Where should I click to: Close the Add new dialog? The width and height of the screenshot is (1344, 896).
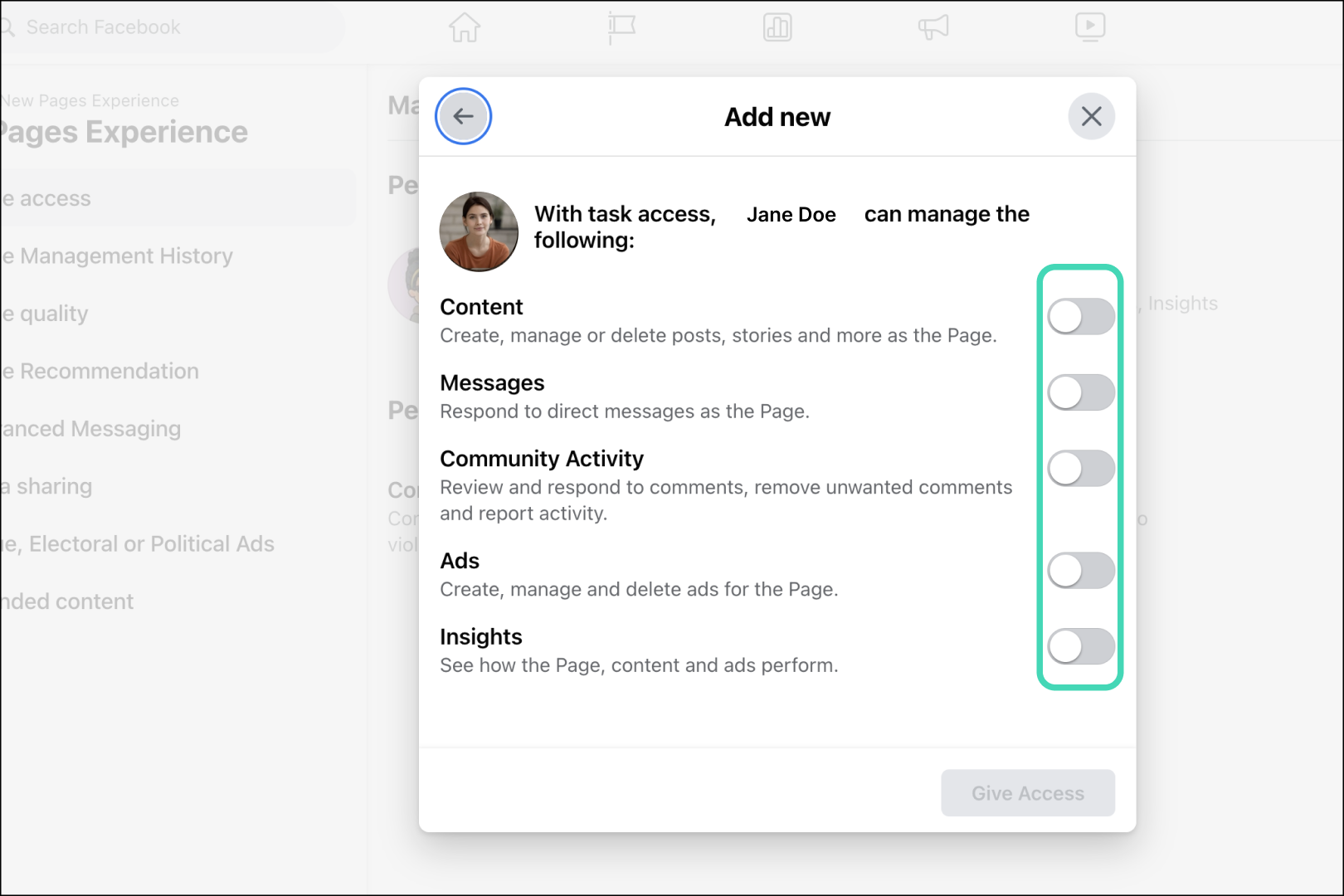coord(1091,116)
